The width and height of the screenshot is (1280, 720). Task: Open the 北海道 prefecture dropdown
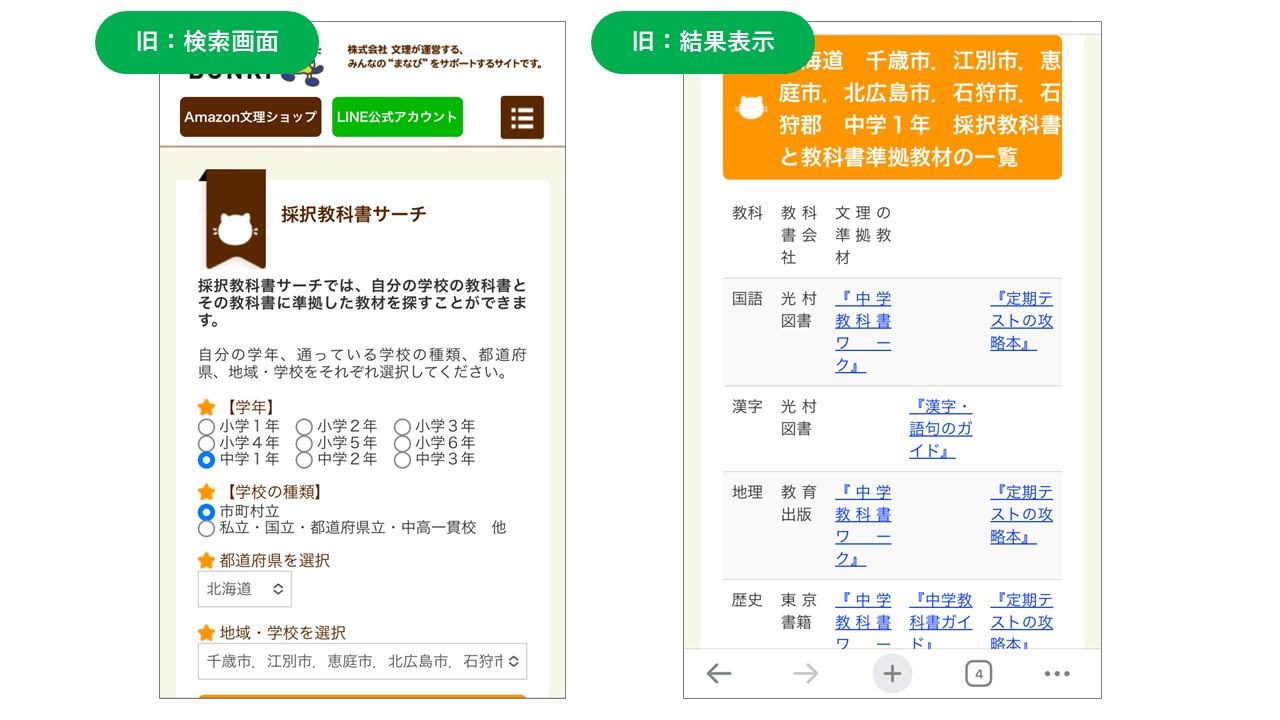pyautogui.click(x=245, y=589)
